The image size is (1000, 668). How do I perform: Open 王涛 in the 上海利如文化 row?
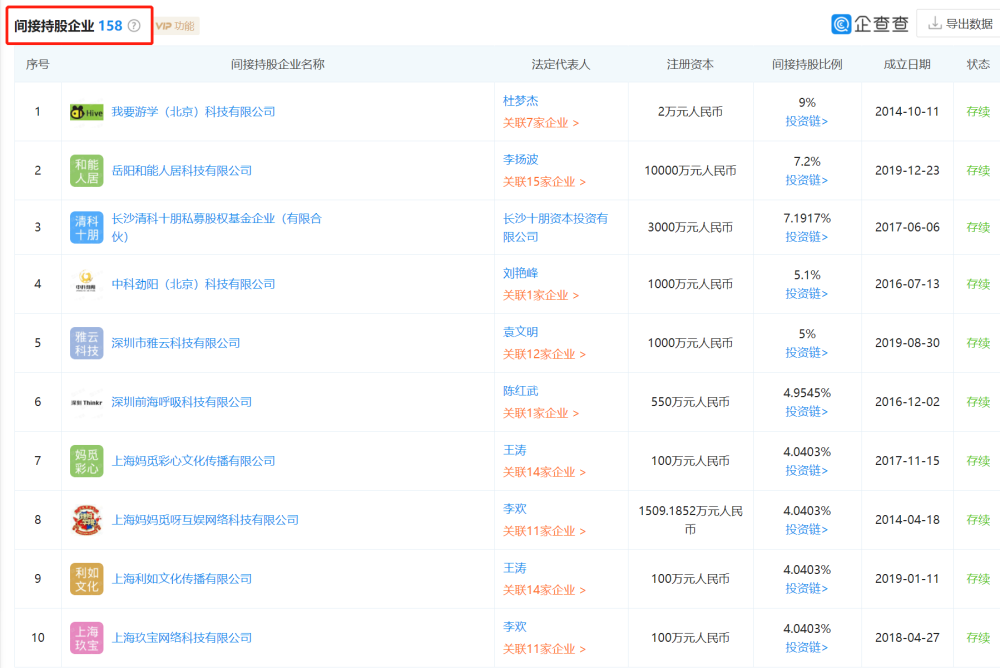tap(515, 568)
